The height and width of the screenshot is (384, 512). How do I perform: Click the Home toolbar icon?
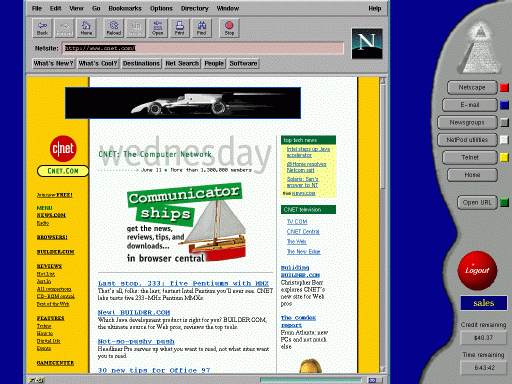tap(86, 28)
